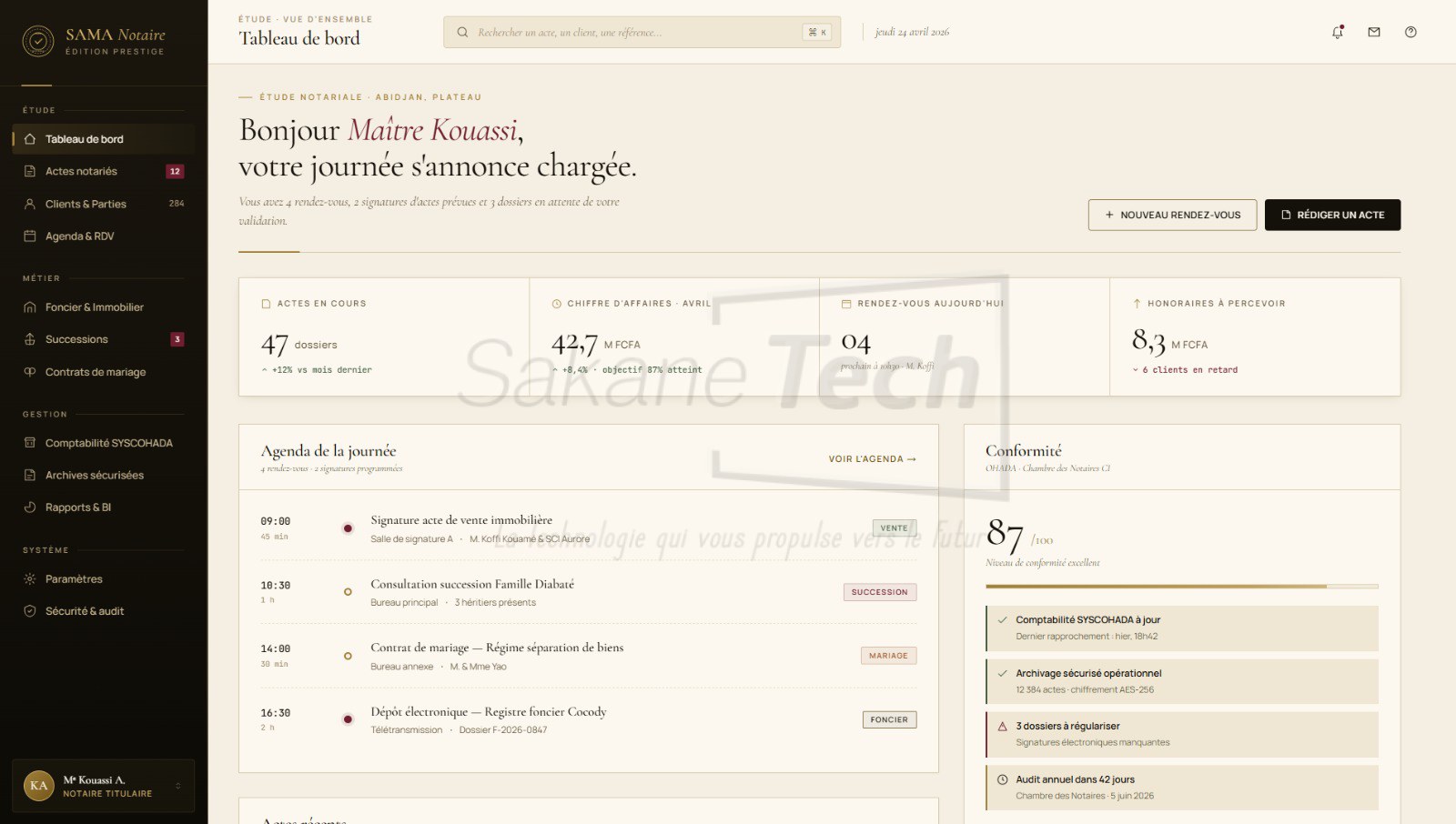Click the gear icon beside Paramètres

[x=30, y=578]
